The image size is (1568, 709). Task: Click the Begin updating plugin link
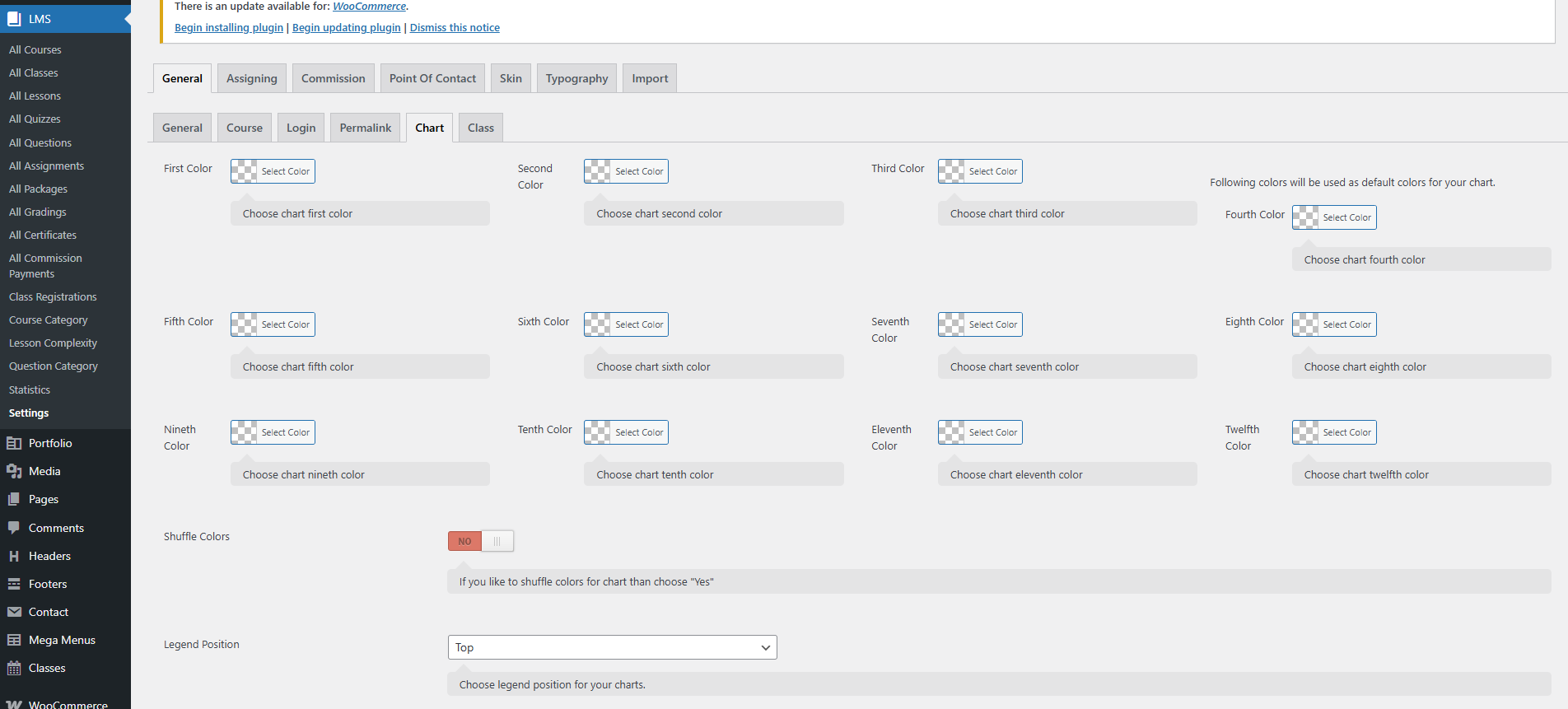(346, 27)
